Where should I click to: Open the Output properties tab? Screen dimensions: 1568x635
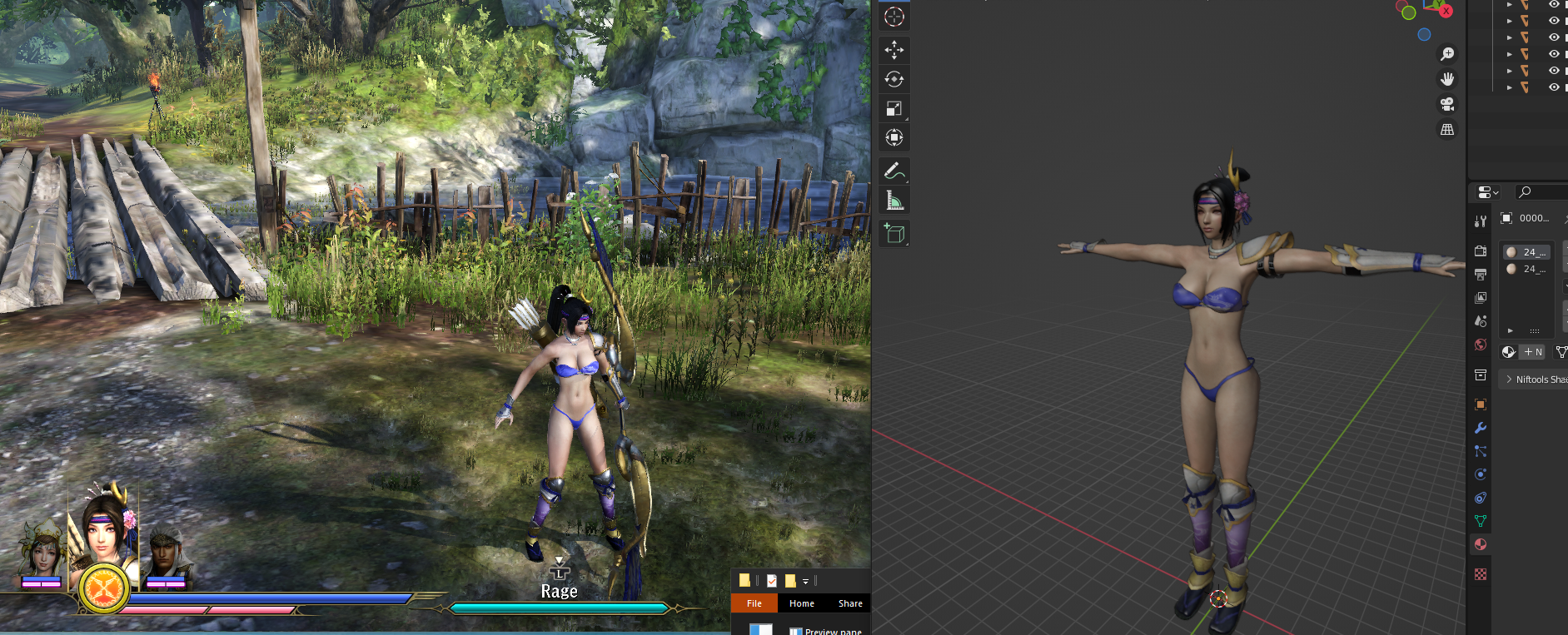pyautogui.click(x=1481, y=274)
